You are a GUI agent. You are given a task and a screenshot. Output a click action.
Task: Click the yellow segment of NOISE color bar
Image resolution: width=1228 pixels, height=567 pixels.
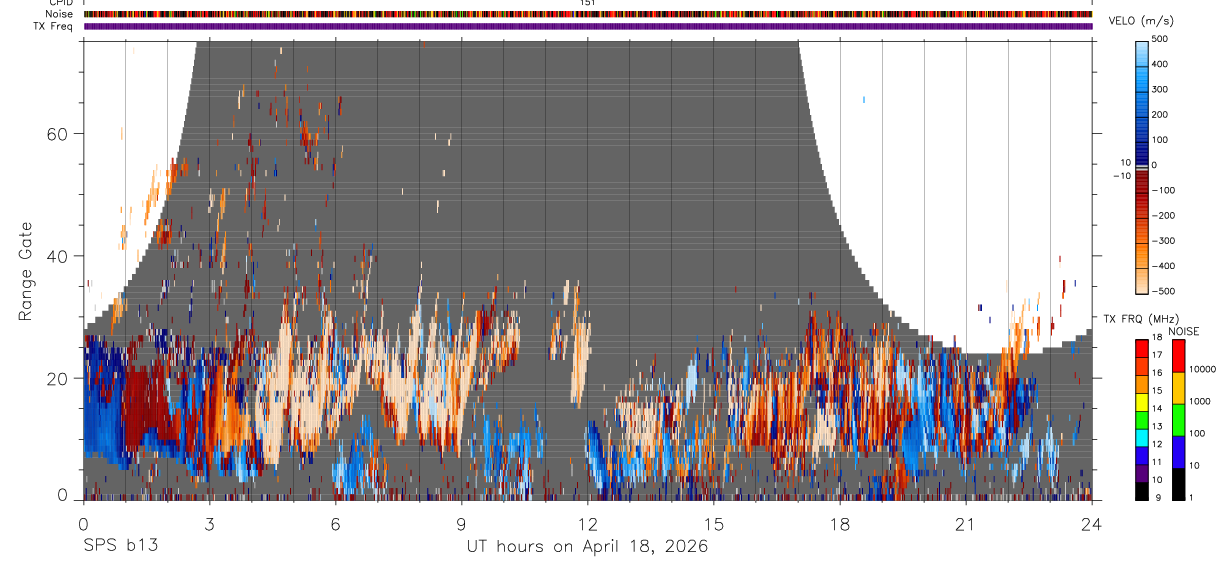tap(1178, 387)
